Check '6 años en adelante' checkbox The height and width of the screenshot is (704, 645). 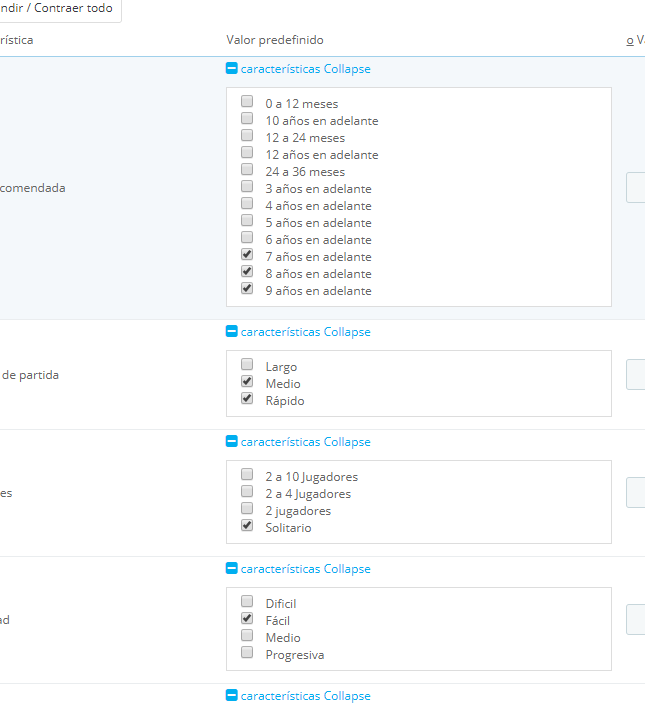(247, 238)
